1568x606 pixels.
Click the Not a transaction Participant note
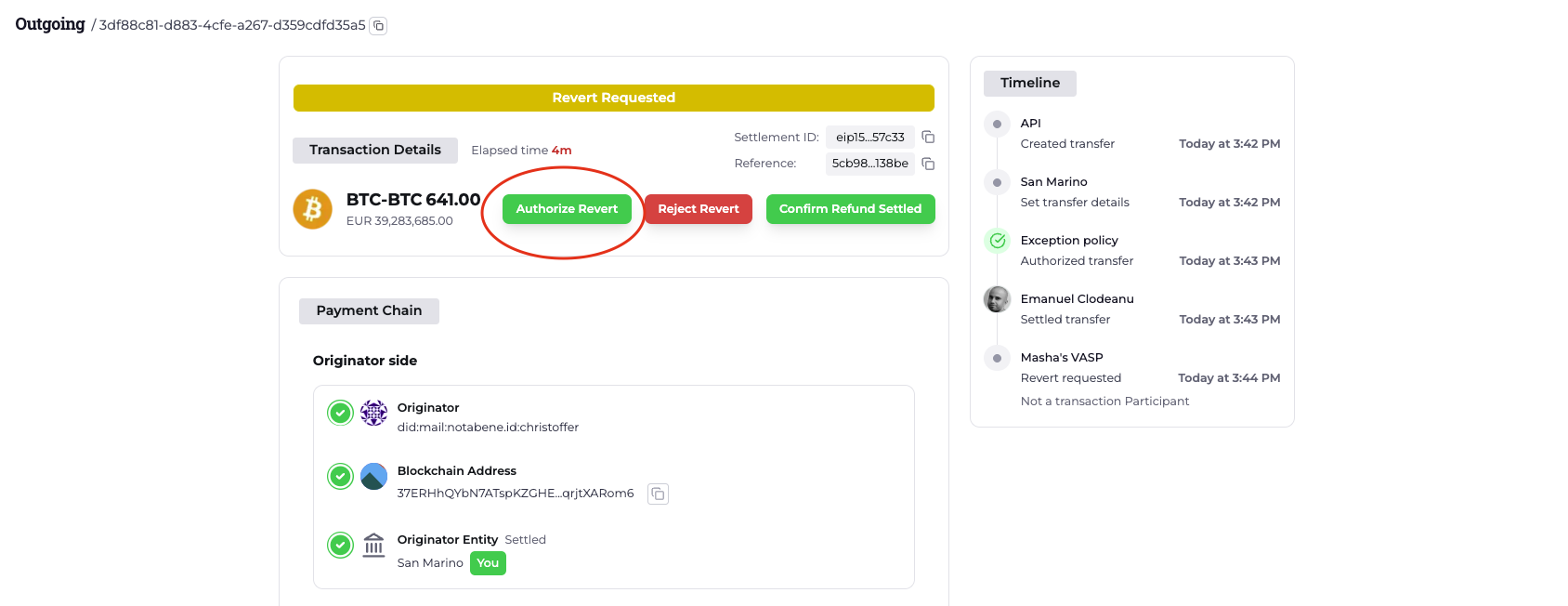pyautogui.click(x=1104, y=402)
